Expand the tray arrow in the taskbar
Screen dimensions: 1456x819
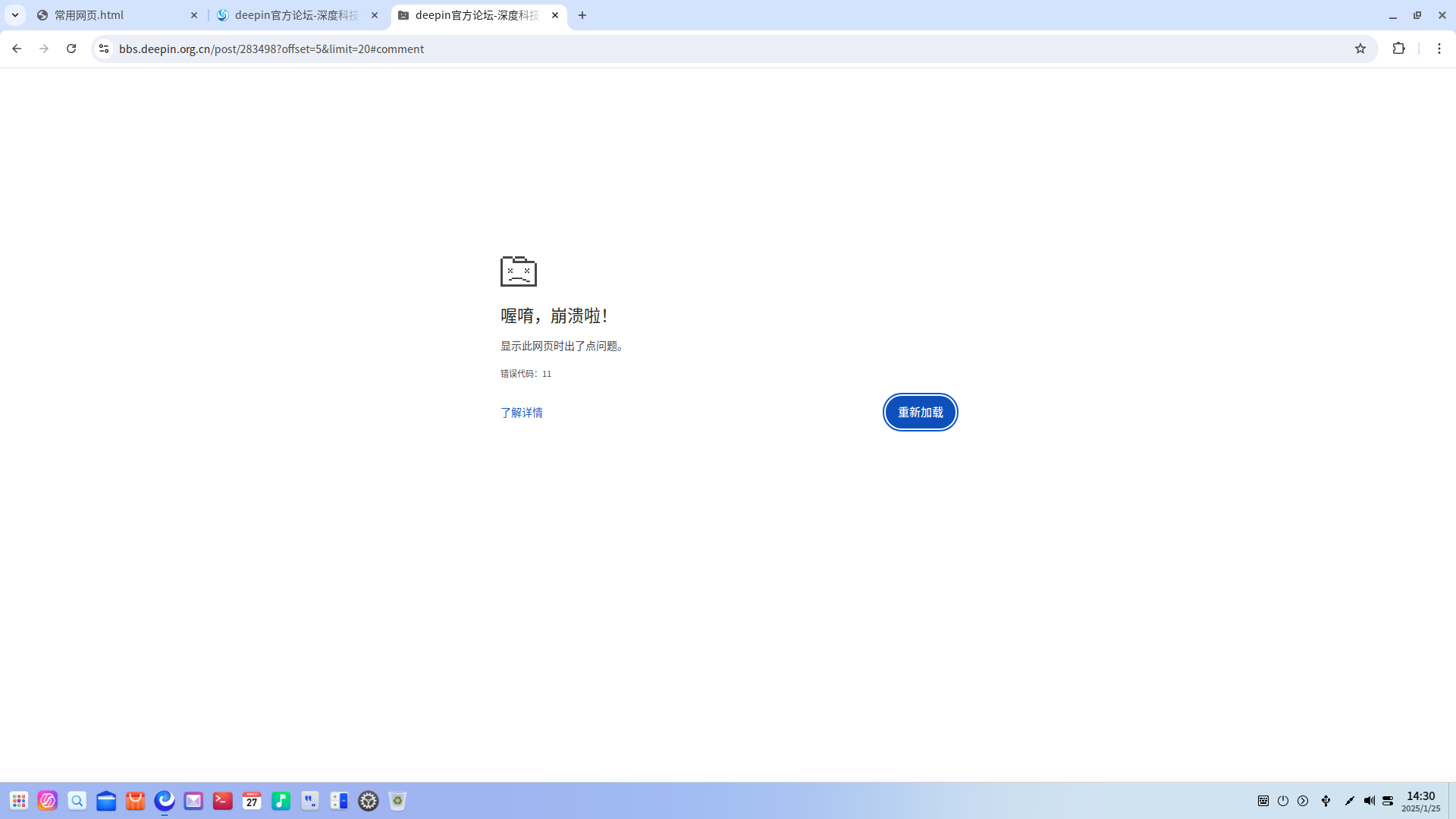(x=1303, y=801)
